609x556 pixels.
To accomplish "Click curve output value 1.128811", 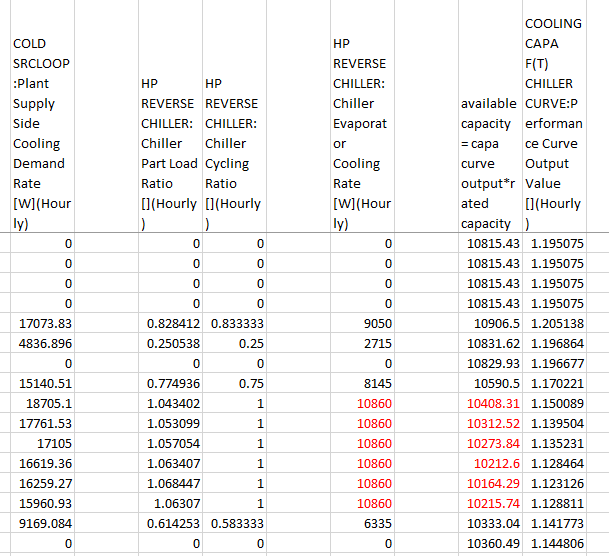I will [554, 503].
